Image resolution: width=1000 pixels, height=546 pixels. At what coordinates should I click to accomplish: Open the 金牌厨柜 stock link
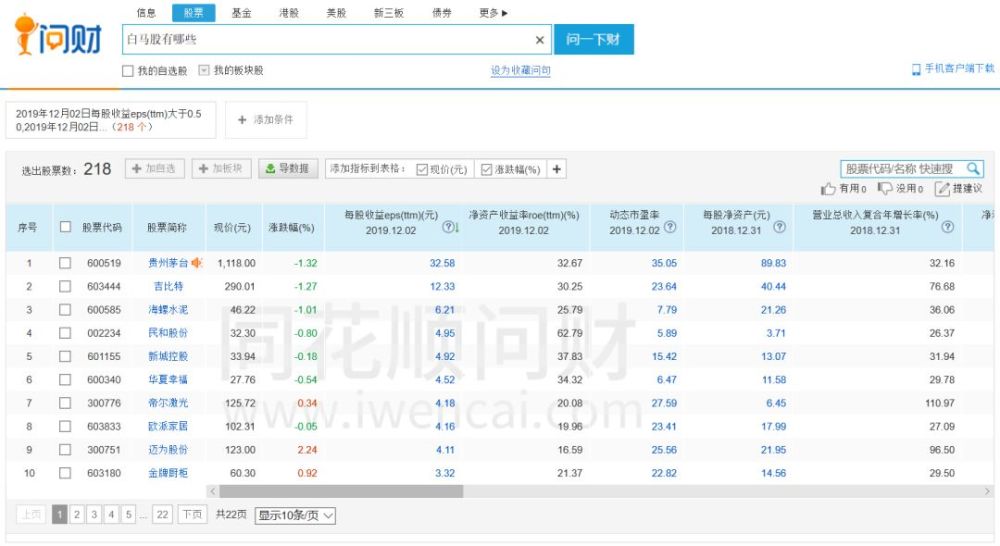[168, 473]
